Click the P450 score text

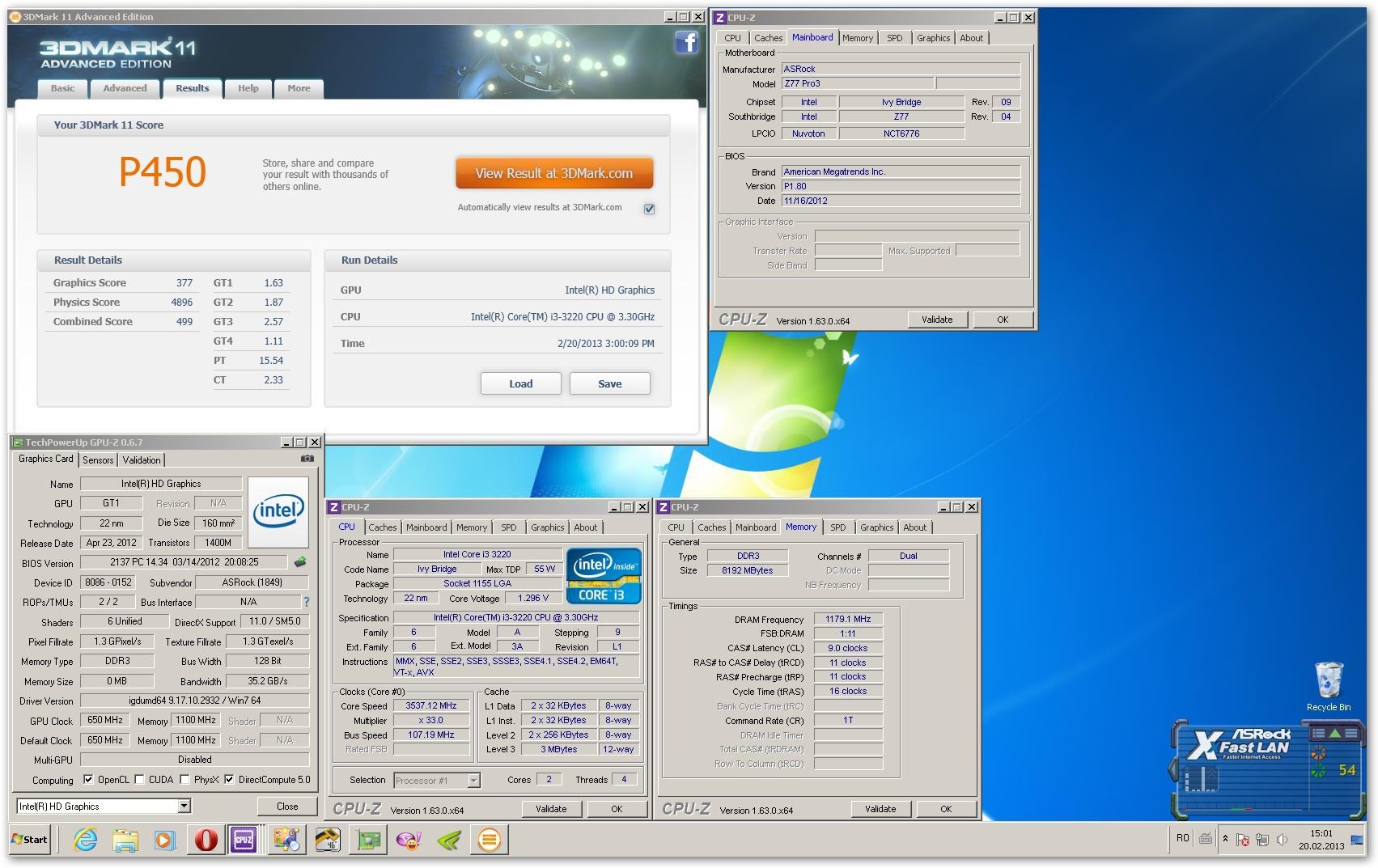point(163,171)
